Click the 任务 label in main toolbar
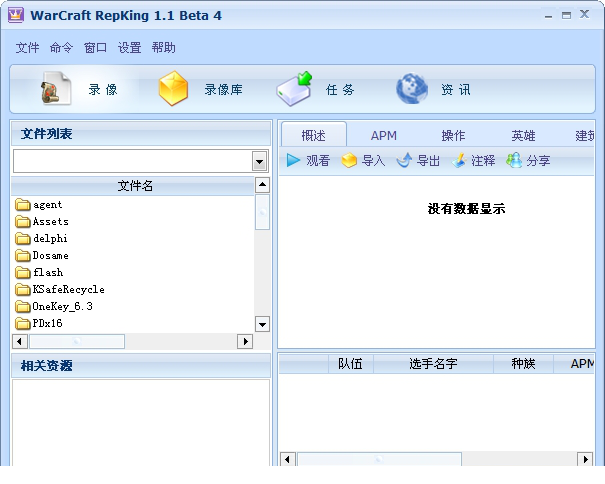605x484 pixels. 340,90
